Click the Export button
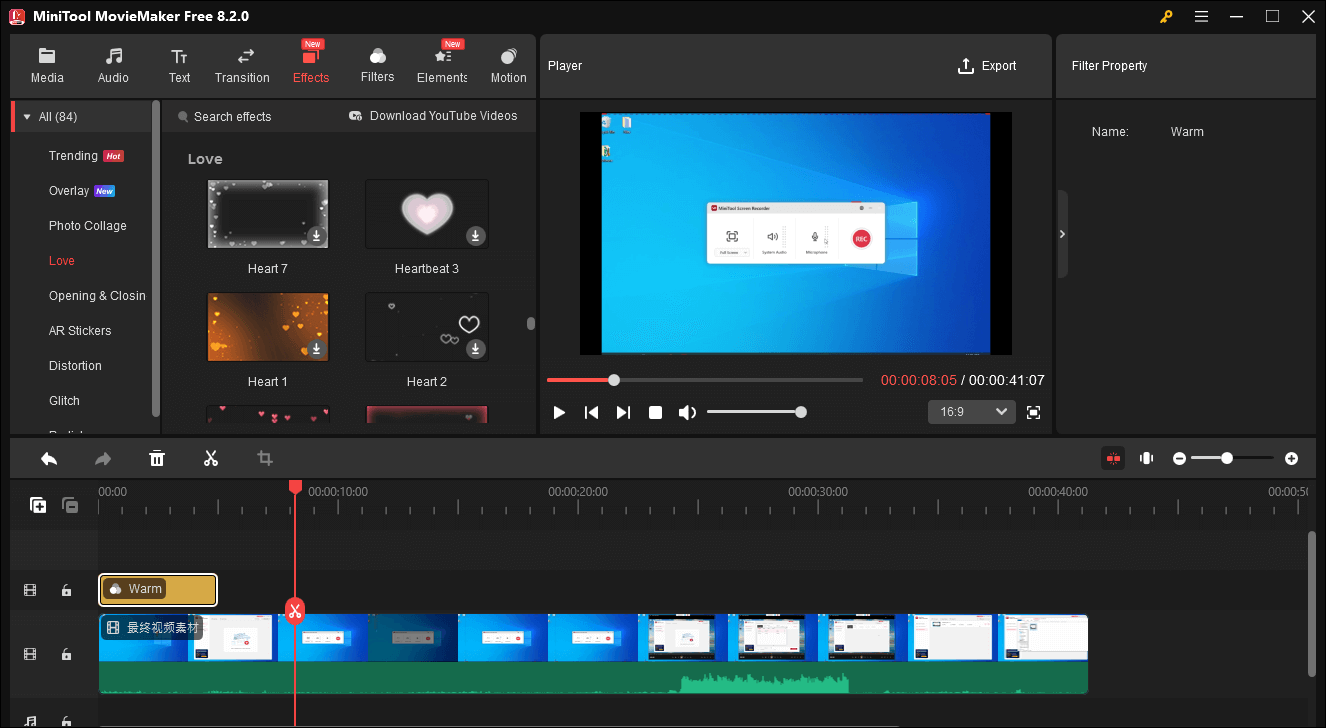Screen dimensions: 1326x728 [x=987, y=66]
